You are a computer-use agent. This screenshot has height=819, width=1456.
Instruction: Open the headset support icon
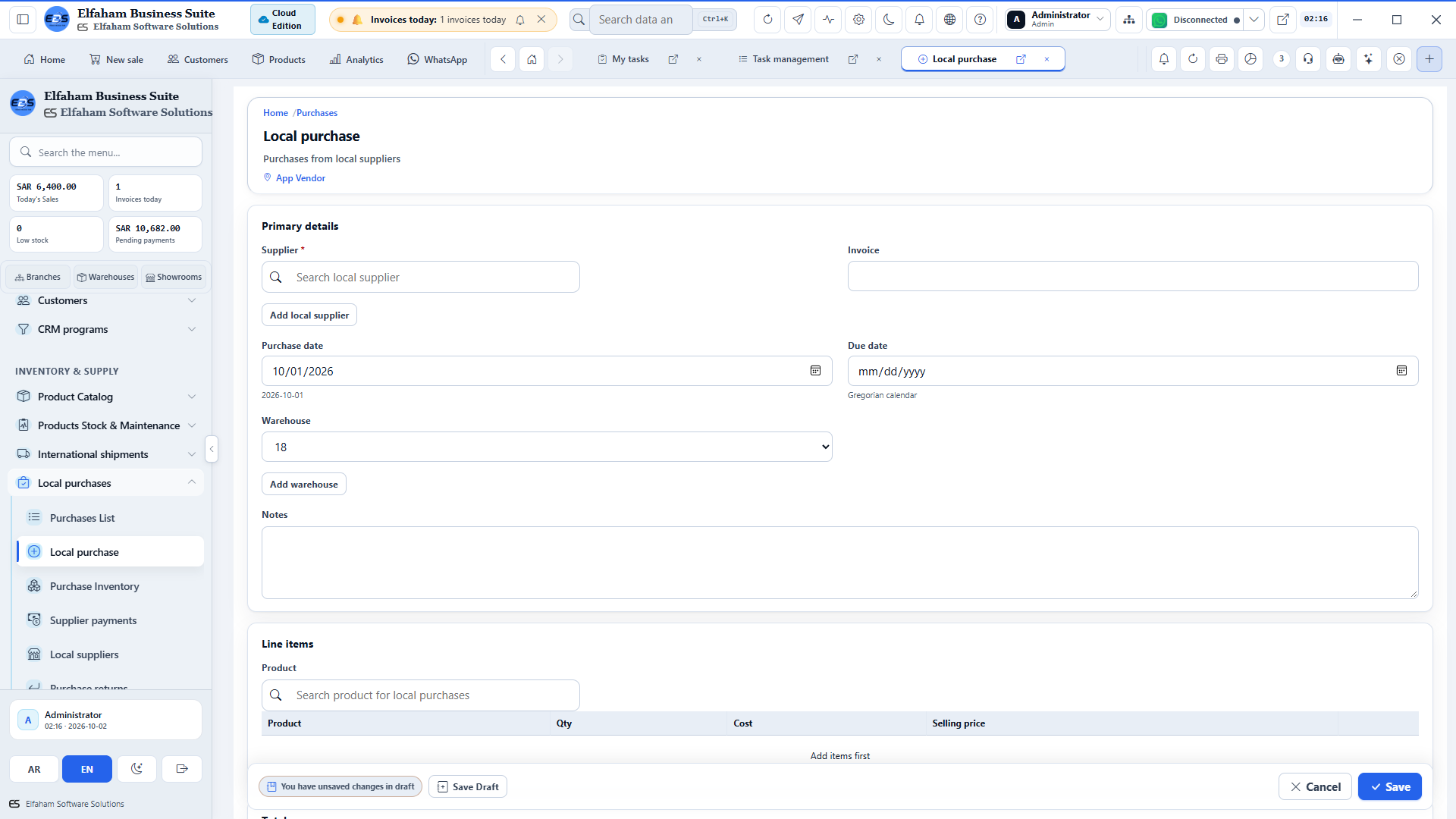(x=1308, y=59)
